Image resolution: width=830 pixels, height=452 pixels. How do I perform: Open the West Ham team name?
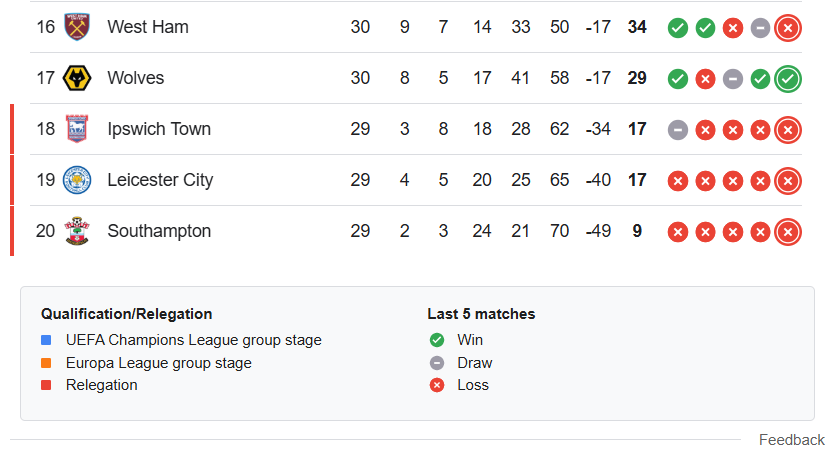(148, 27)
